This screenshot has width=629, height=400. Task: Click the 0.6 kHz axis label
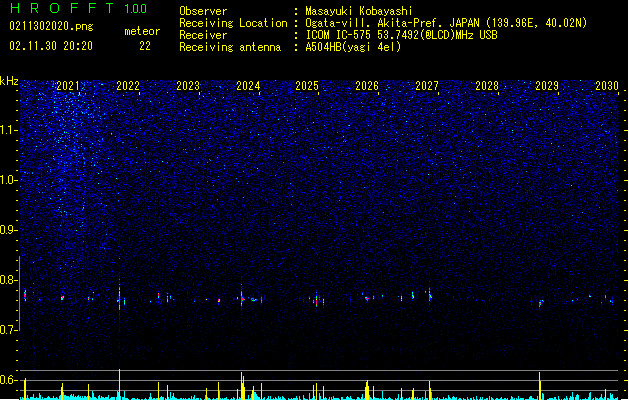pos(8,380)
